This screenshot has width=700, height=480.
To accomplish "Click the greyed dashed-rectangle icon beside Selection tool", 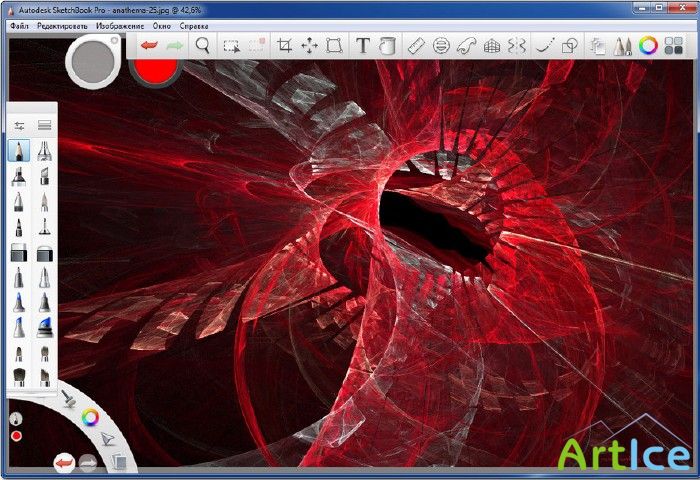I will [257, 46].
